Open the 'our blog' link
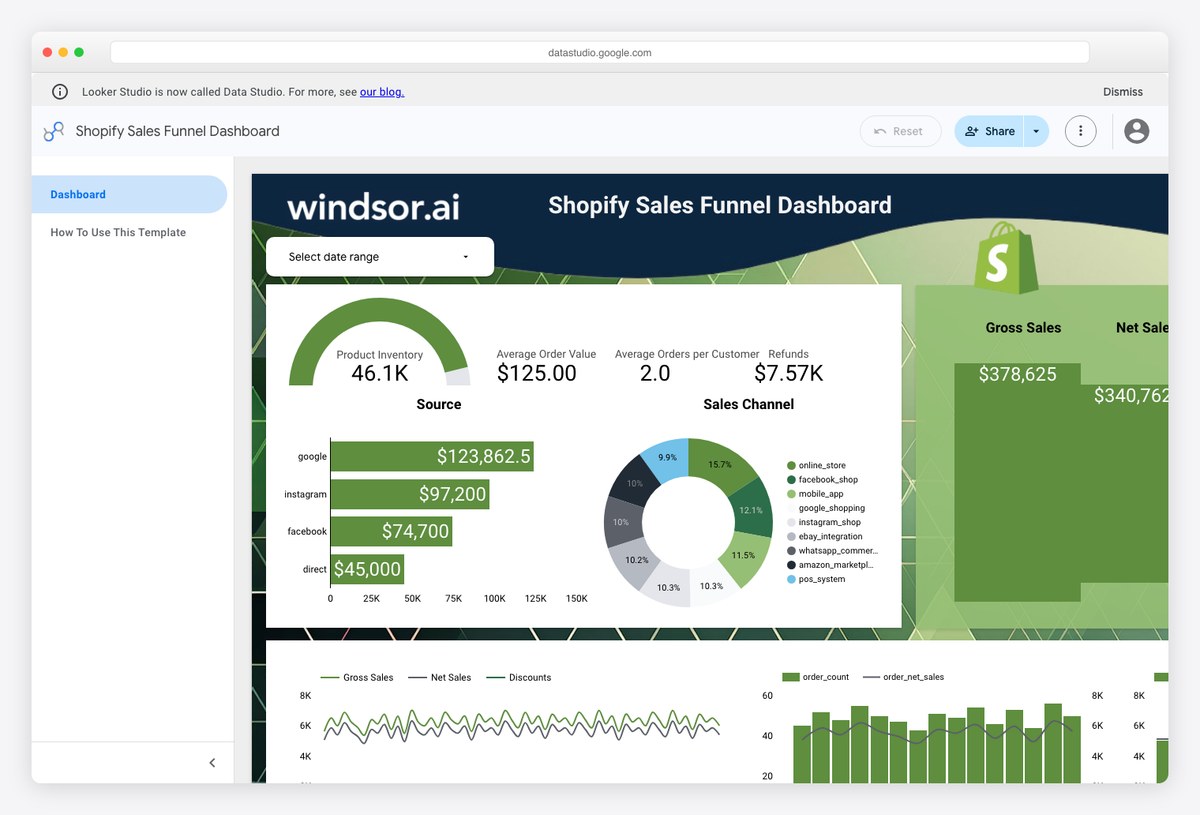The width and height of the screenshot is (1200, 815). (382, 92)
